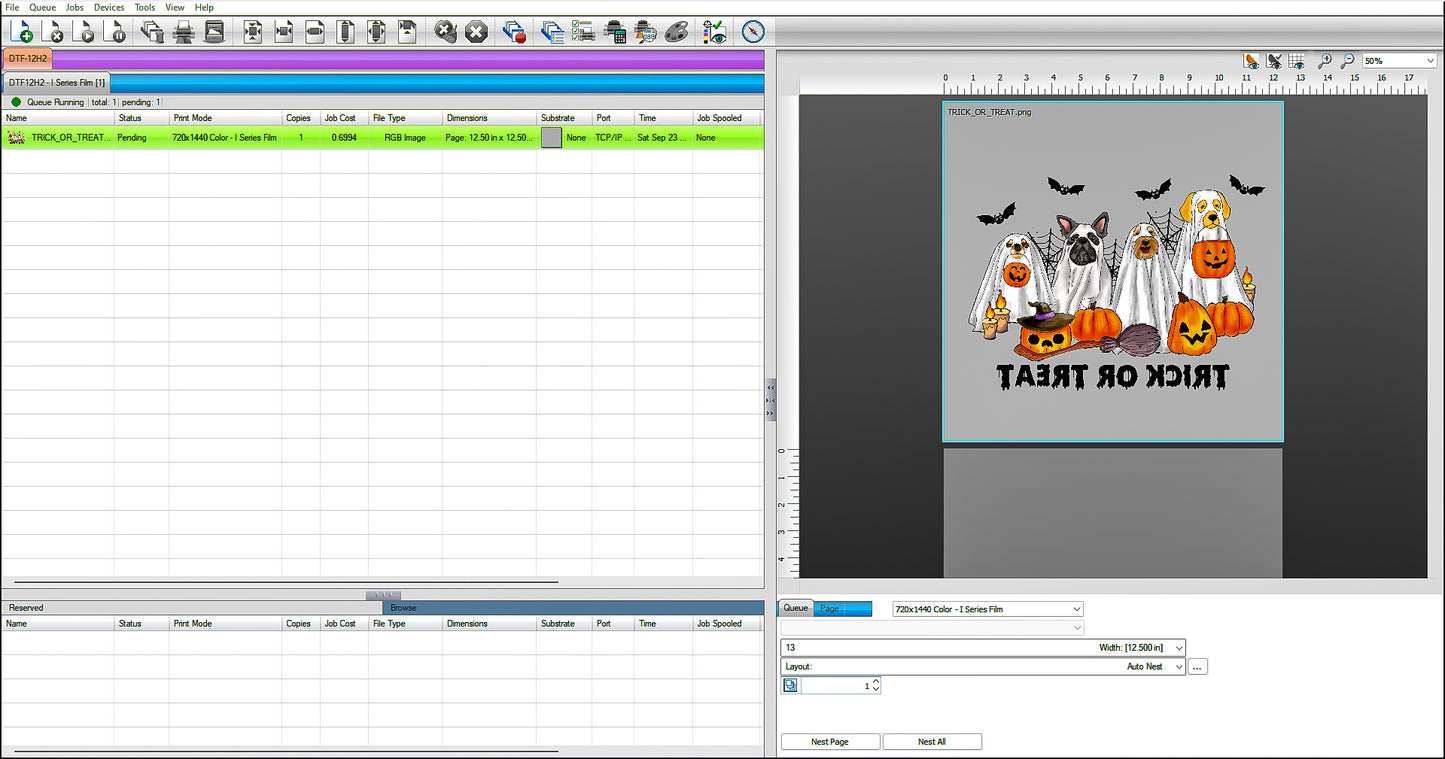1445x759 pixels.
Task: Zoom out of the film preview
Action: tap(1347, 61)
